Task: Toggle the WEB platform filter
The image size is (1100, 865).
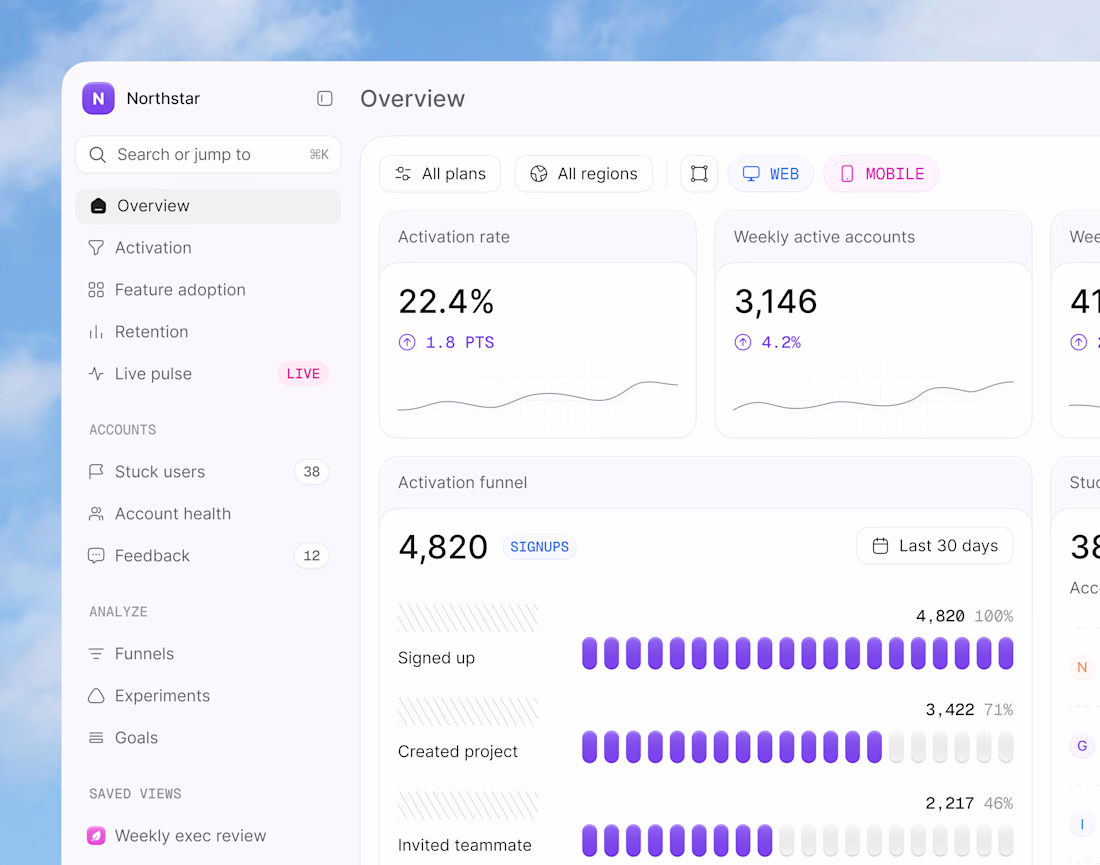Action: (x=770, y=174)
